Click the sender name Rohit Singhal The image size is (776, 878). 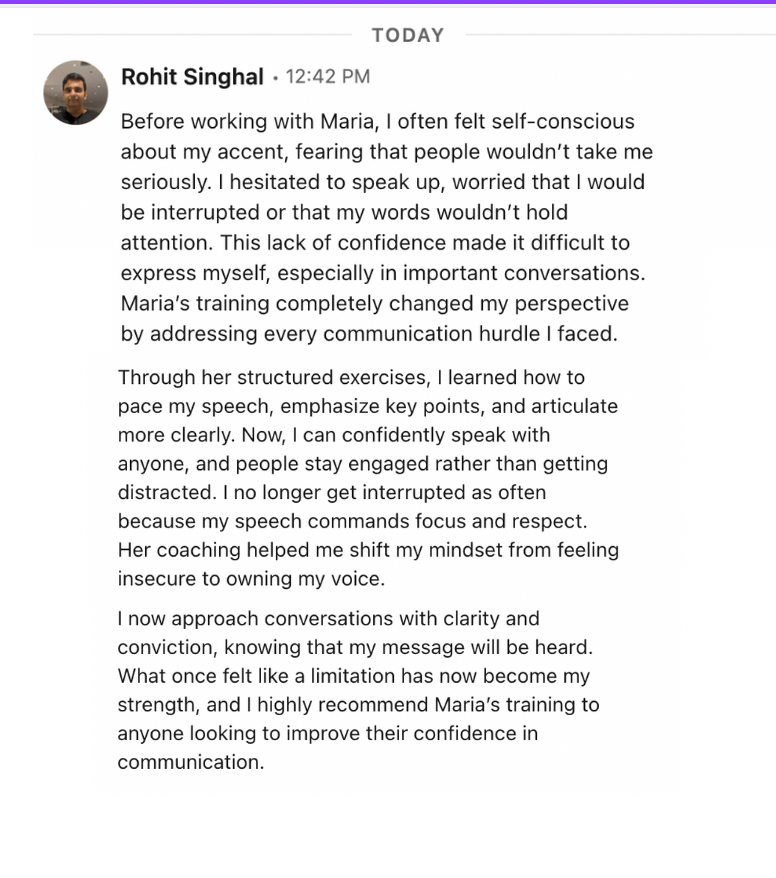coord(192,77)
